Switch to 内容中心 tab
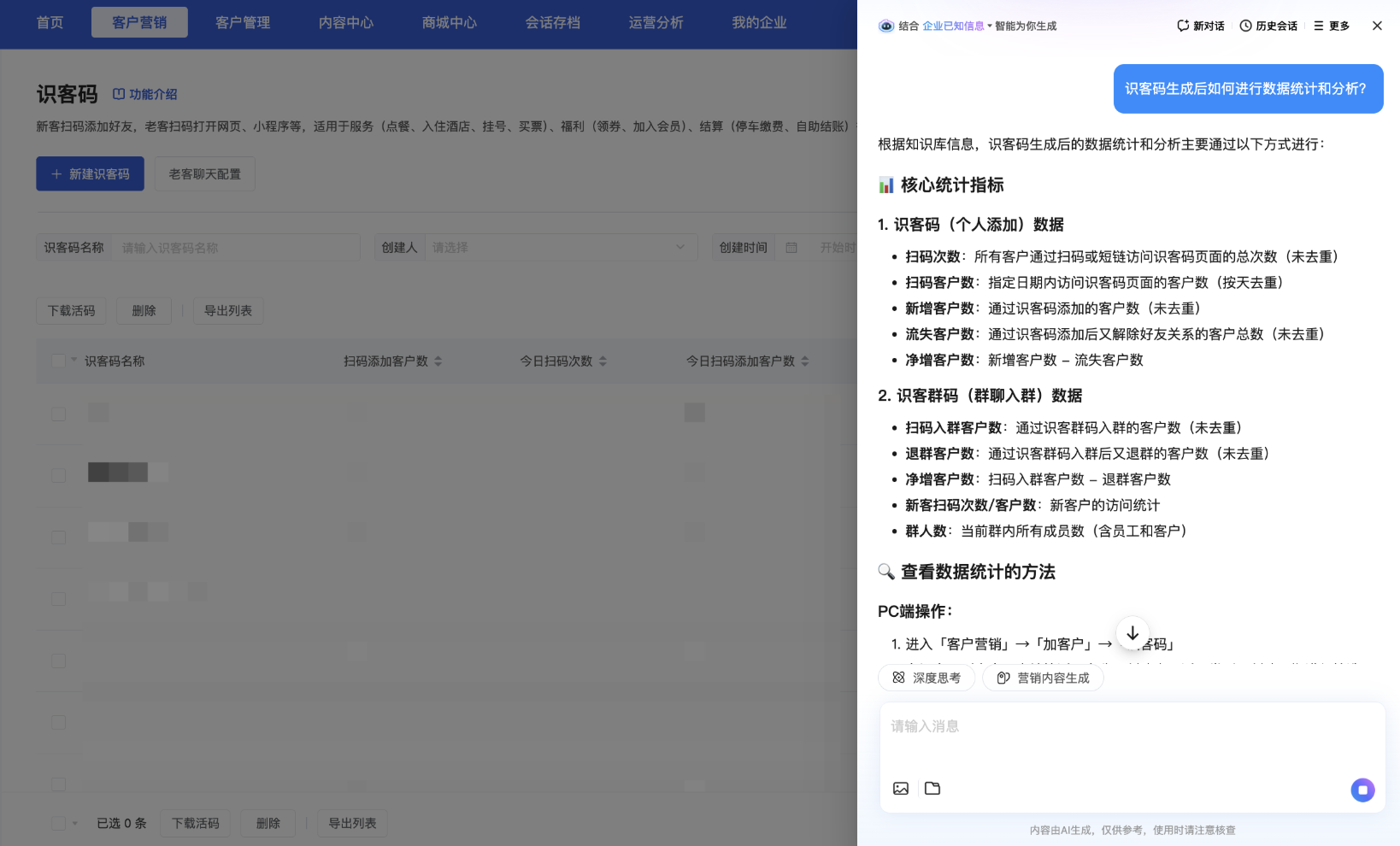The height and width of the screenshot is (846, 1400). [346, 22]
